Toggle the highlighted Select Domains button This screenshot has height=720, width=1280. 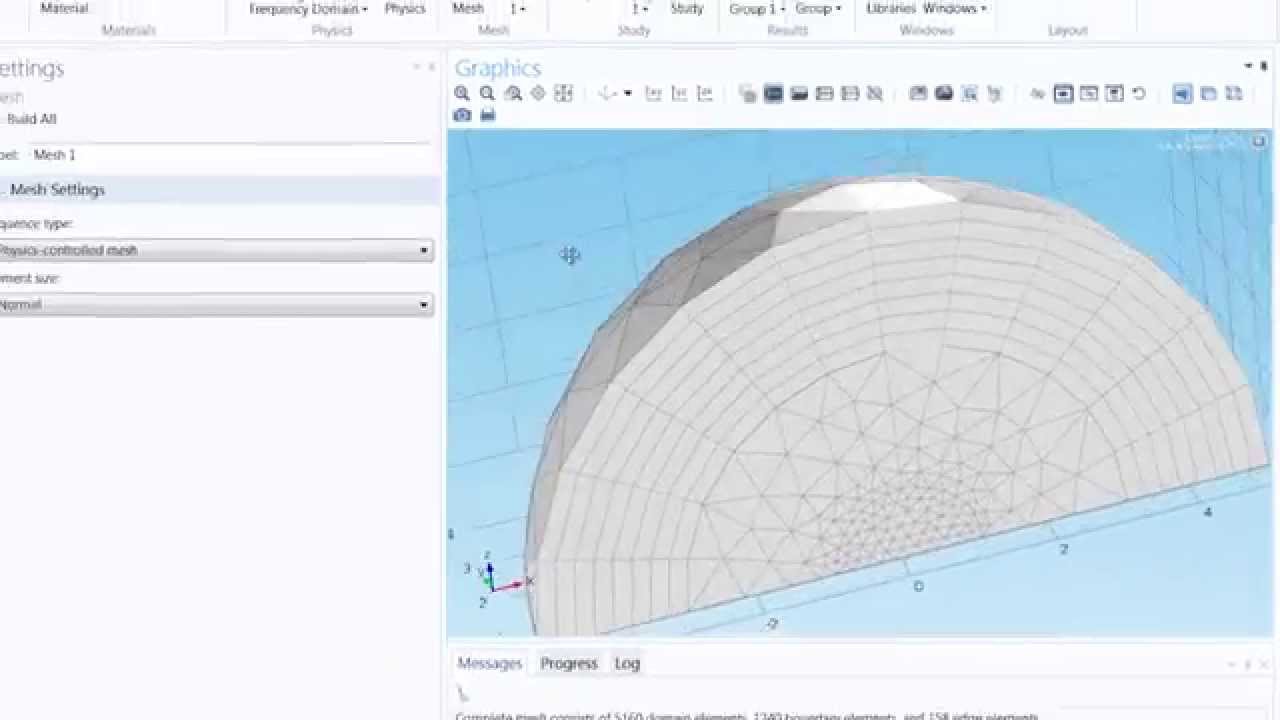[773, 93]
